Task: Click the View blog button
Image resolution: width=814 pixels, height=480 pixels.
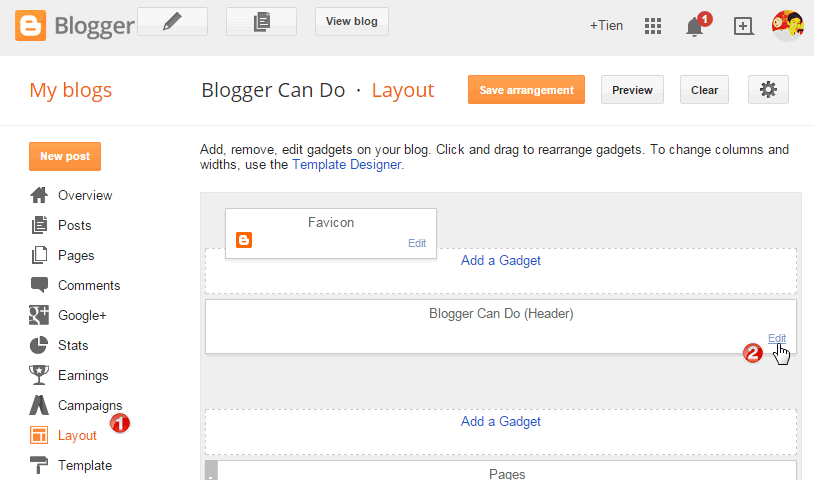Action: tap(351, 22)
